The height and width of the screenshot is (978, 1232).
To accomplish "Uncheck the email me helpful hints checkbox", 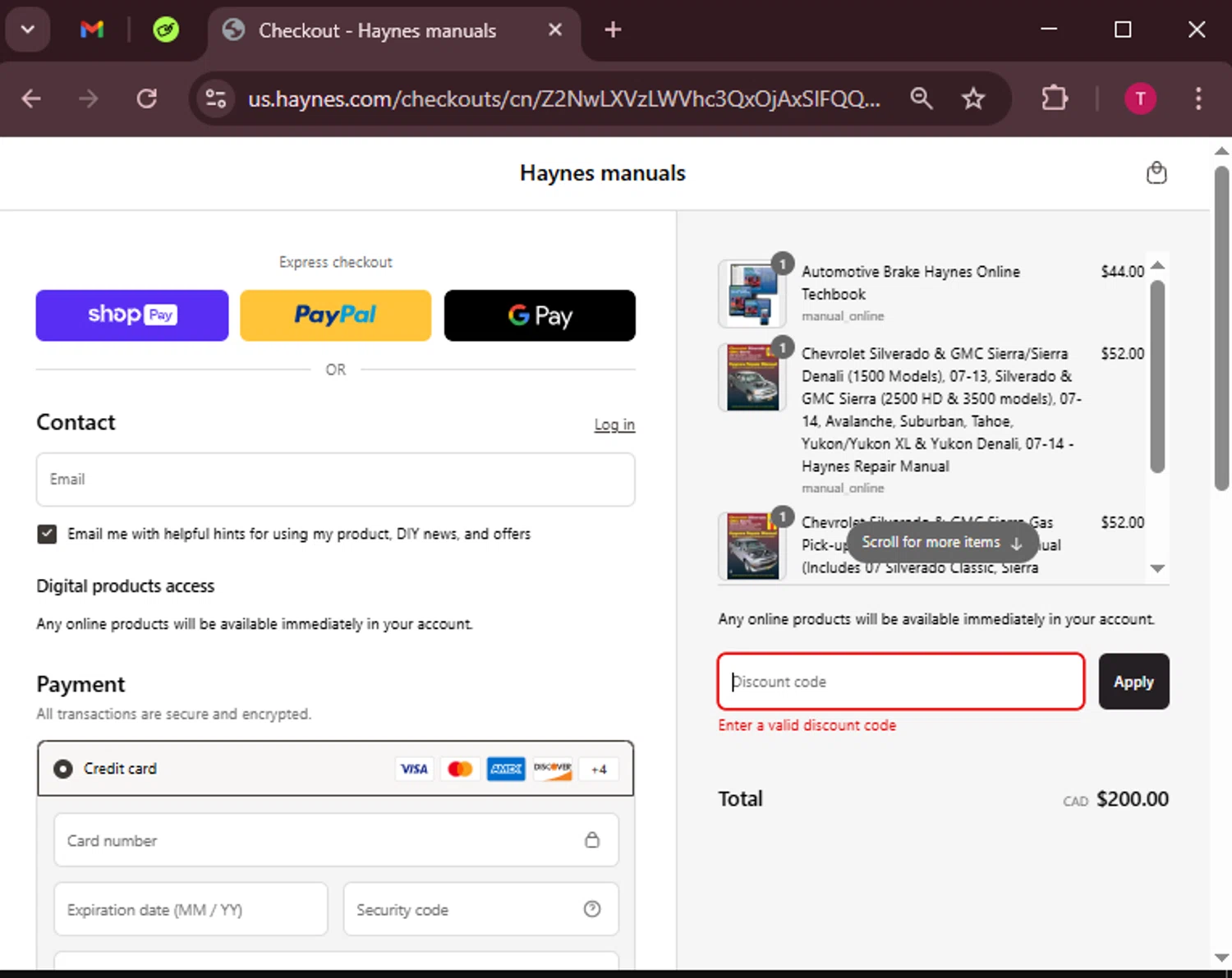I will (47, 534).
